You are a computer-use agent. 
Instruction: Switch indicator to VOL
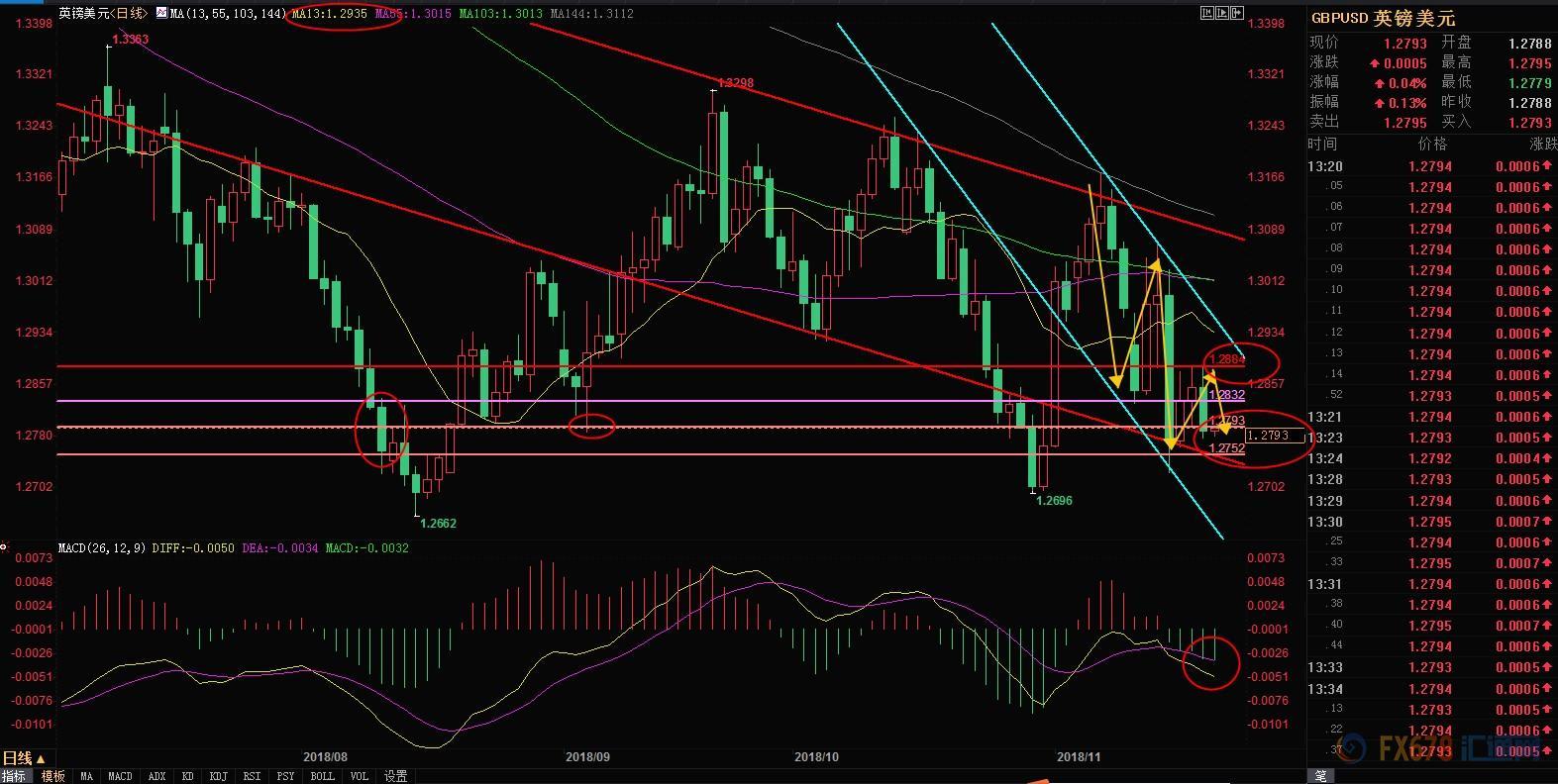tap(359, 776)
